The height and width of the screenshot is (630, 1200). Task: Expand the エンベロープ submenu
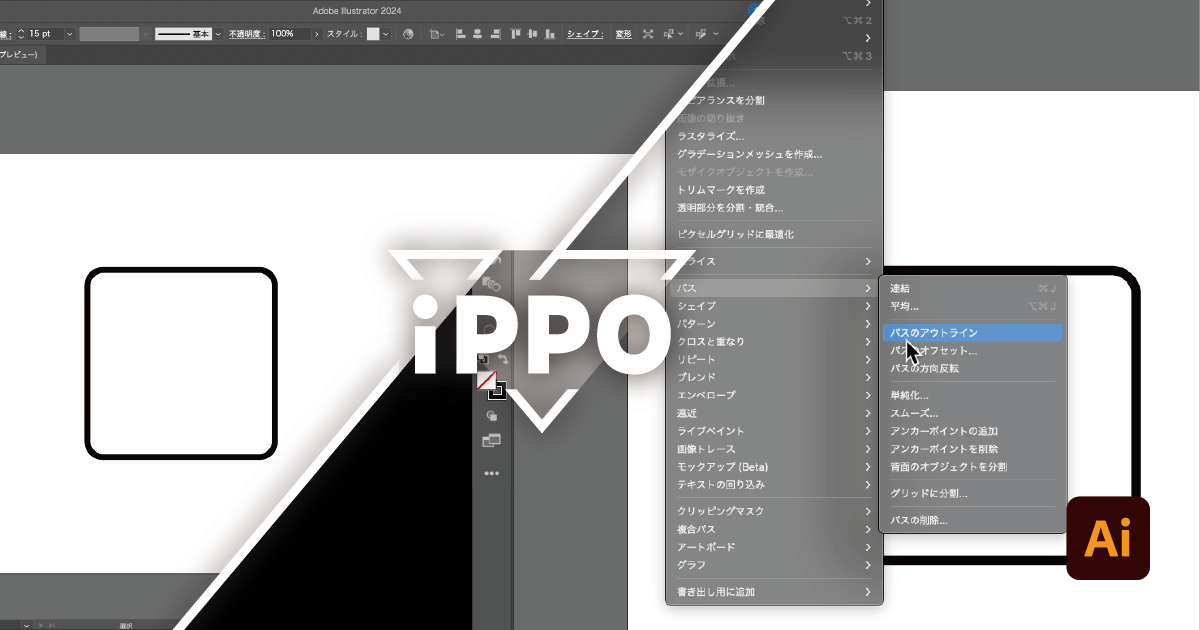[774, 395]
